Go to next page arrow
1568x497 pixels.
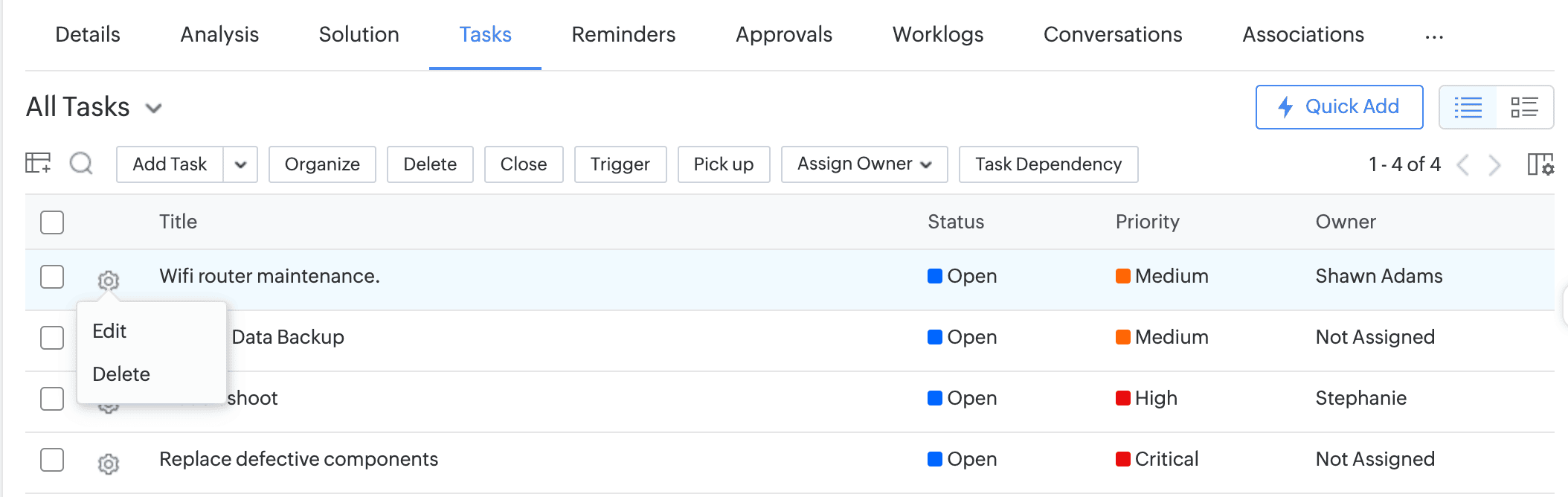1494,164
